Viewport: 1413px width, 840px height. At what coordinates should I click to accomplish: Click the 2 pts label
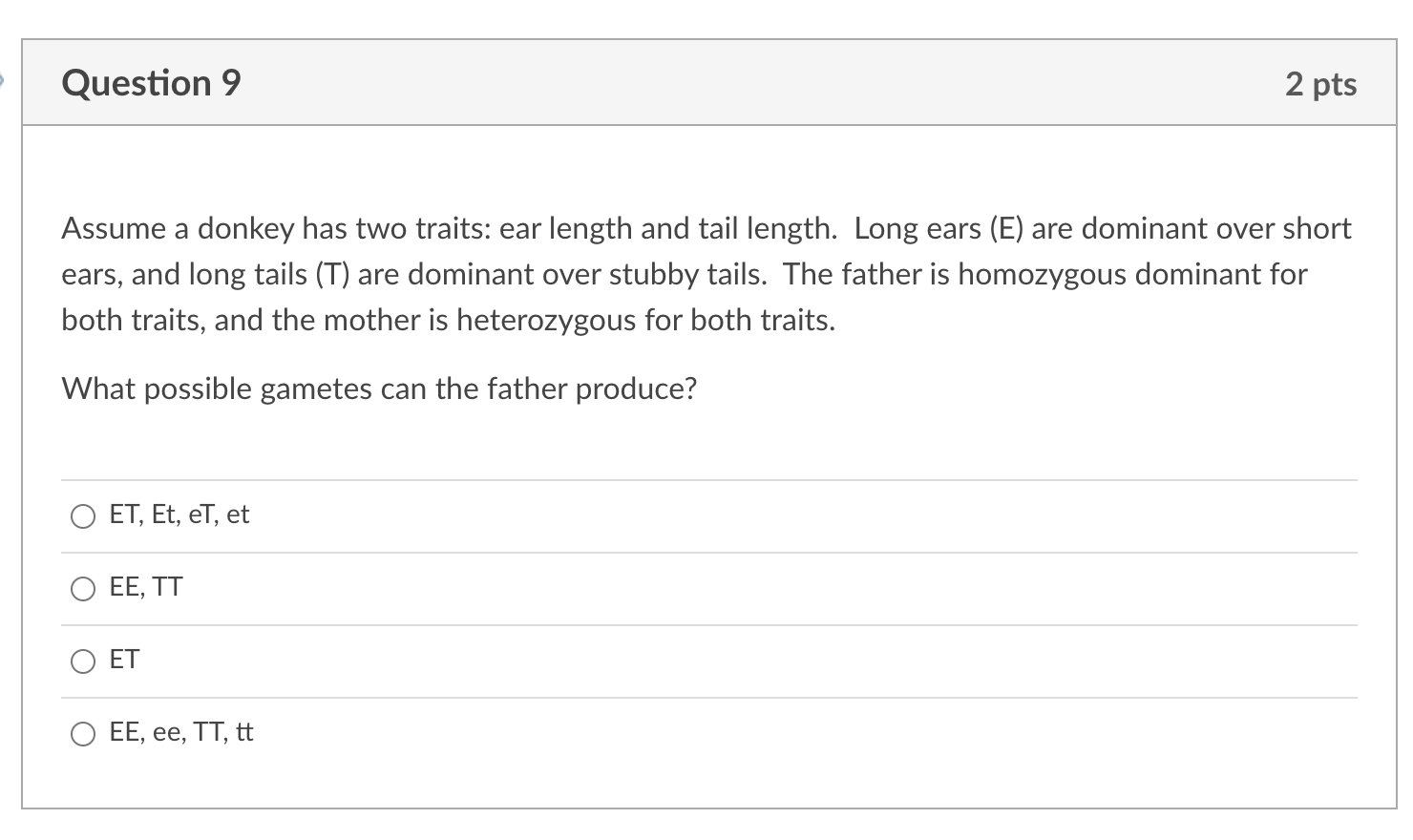click(1322, 84)
